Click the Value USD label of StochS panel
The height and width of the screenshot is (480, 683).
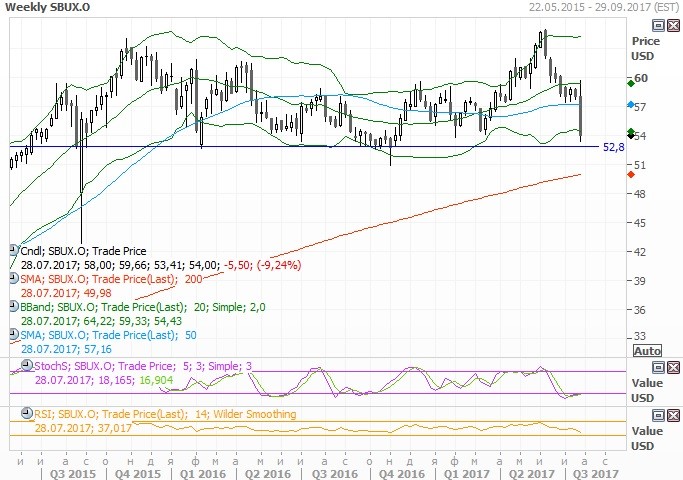pos(646,390)
